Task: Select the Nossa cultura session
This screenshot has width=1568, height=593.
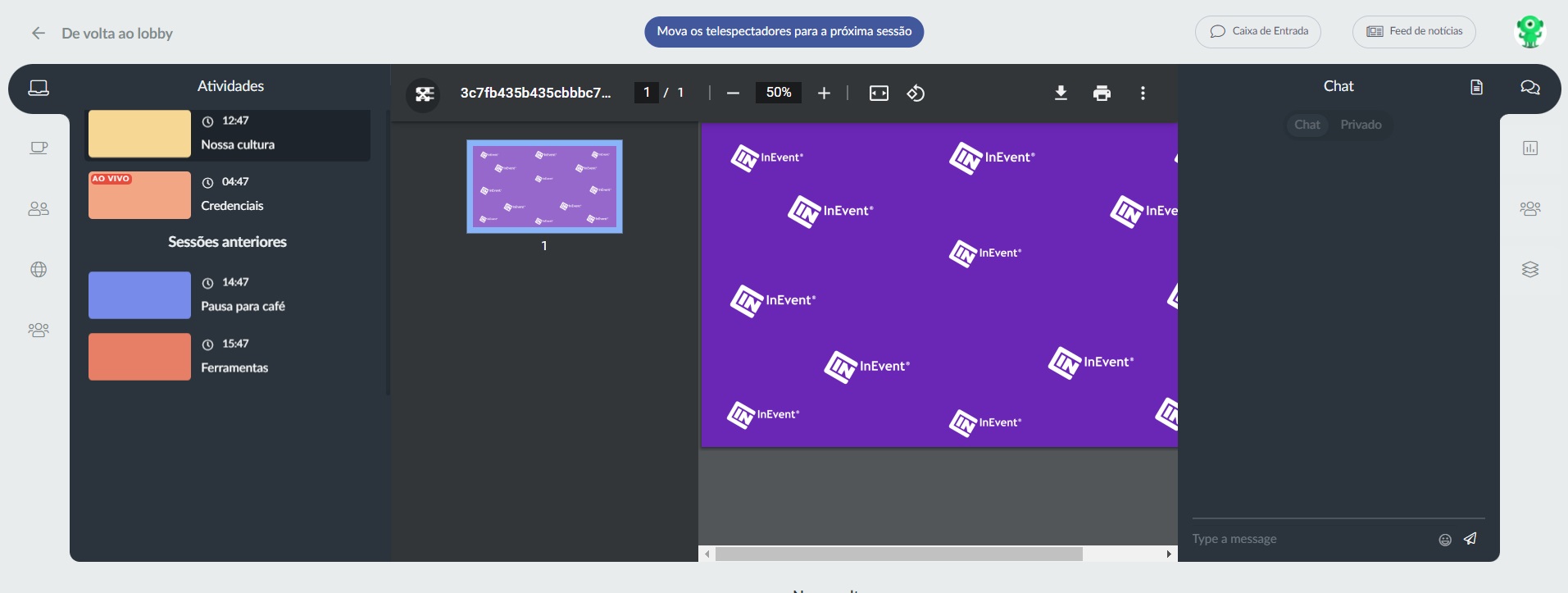Action: pos(228,134)
